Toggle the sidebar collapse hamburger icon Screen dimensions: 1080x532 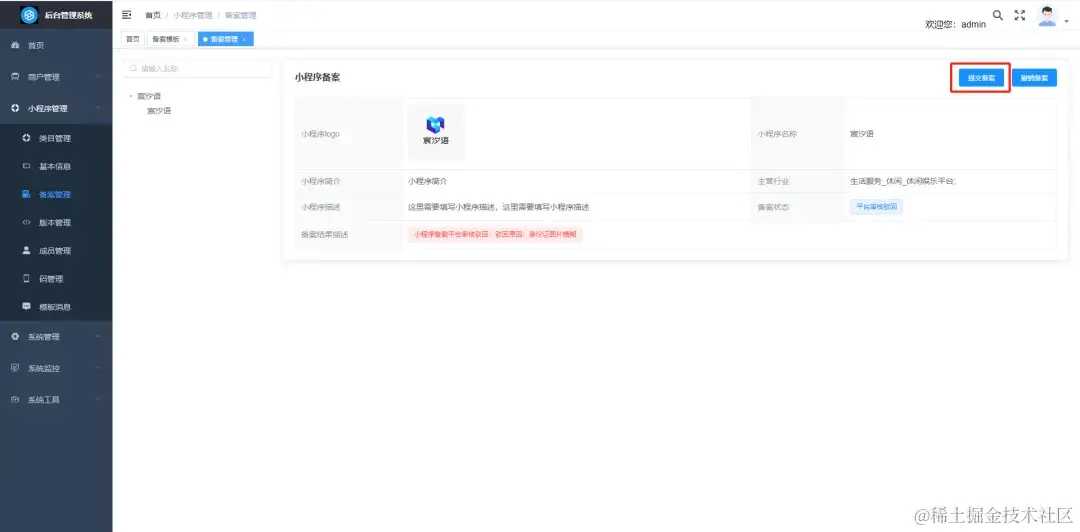click(x=127, y=14)
